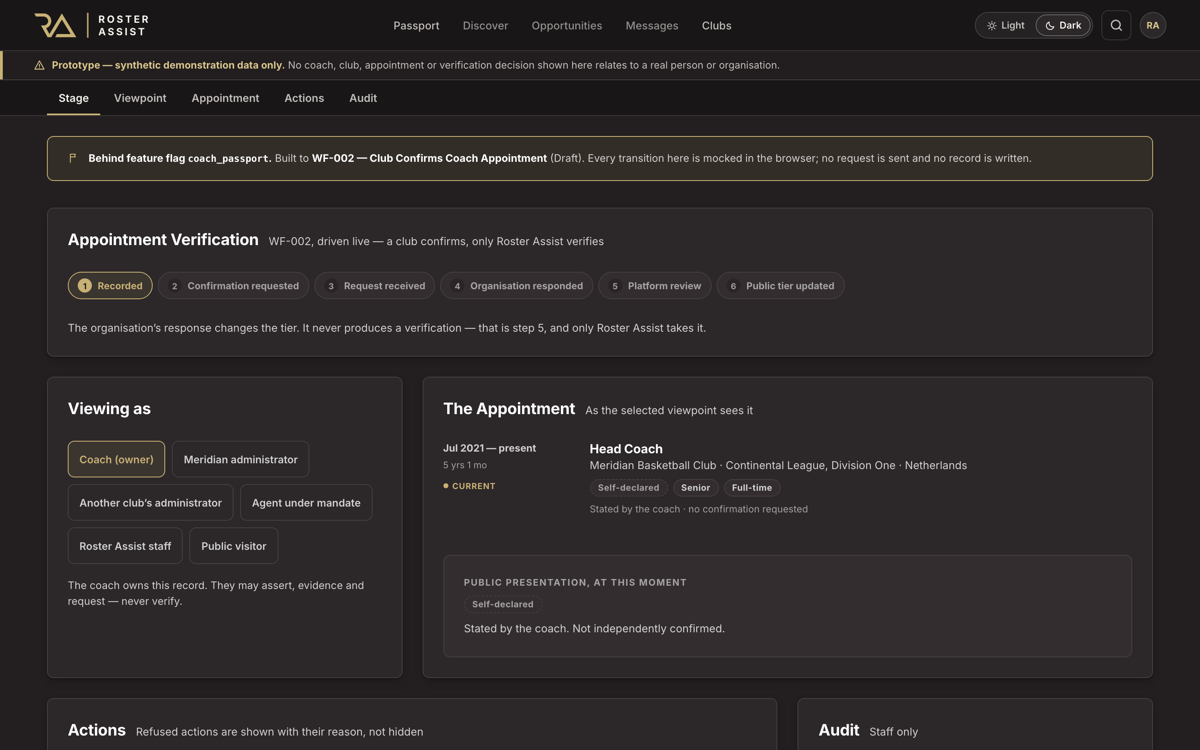The width and height of the screenshot is (1200, 750).
Task: Select step 6 Public tier updated
Action: point(781,286)
